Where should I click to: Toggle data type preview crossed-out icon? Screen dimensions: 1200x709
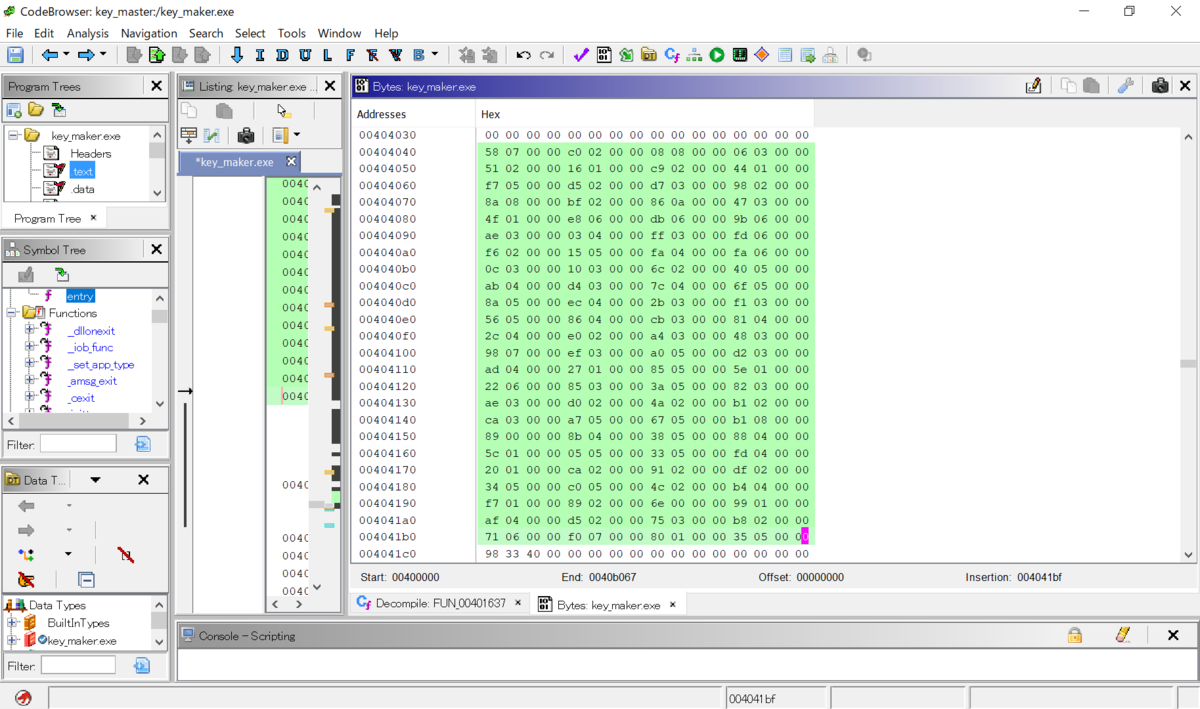tap(125, 554)
